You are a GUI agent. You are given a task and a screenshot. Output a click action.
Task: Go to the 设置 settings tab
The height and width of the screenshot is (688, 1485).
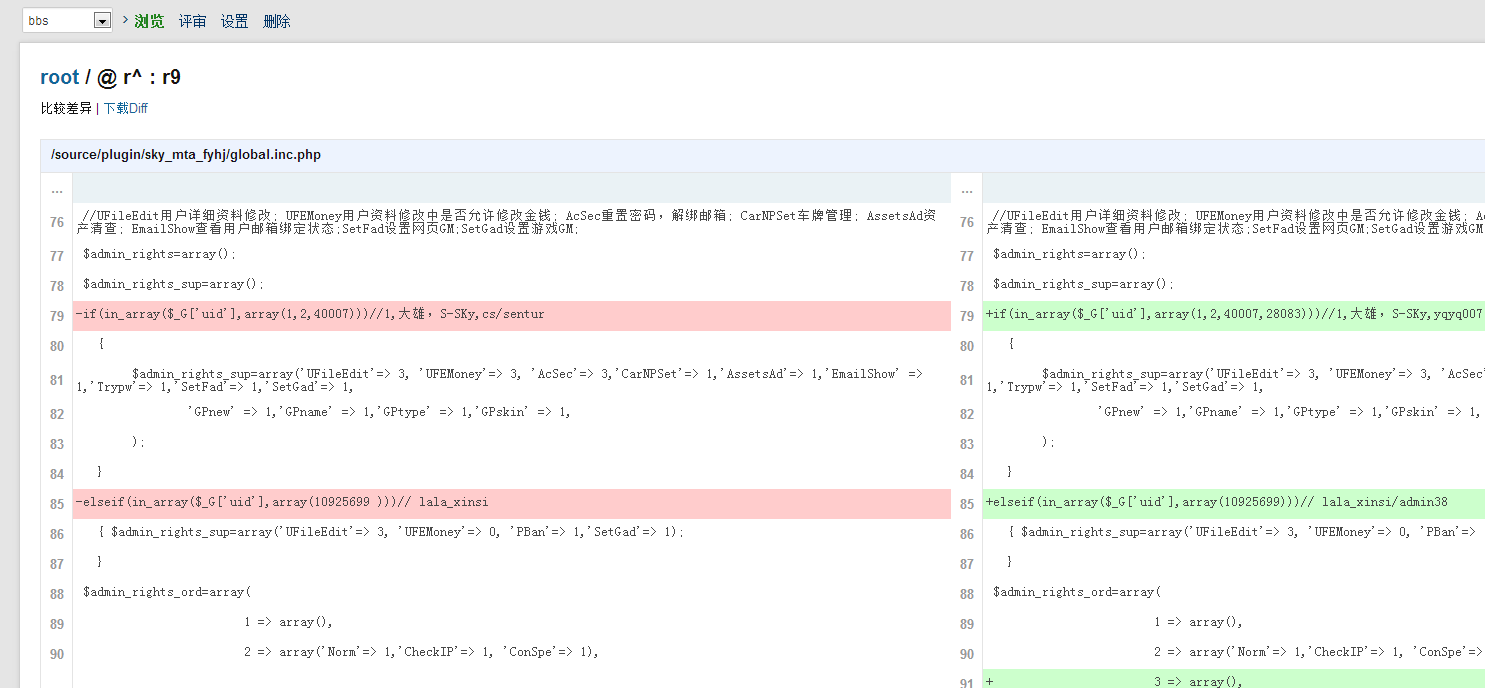[234, 21]
